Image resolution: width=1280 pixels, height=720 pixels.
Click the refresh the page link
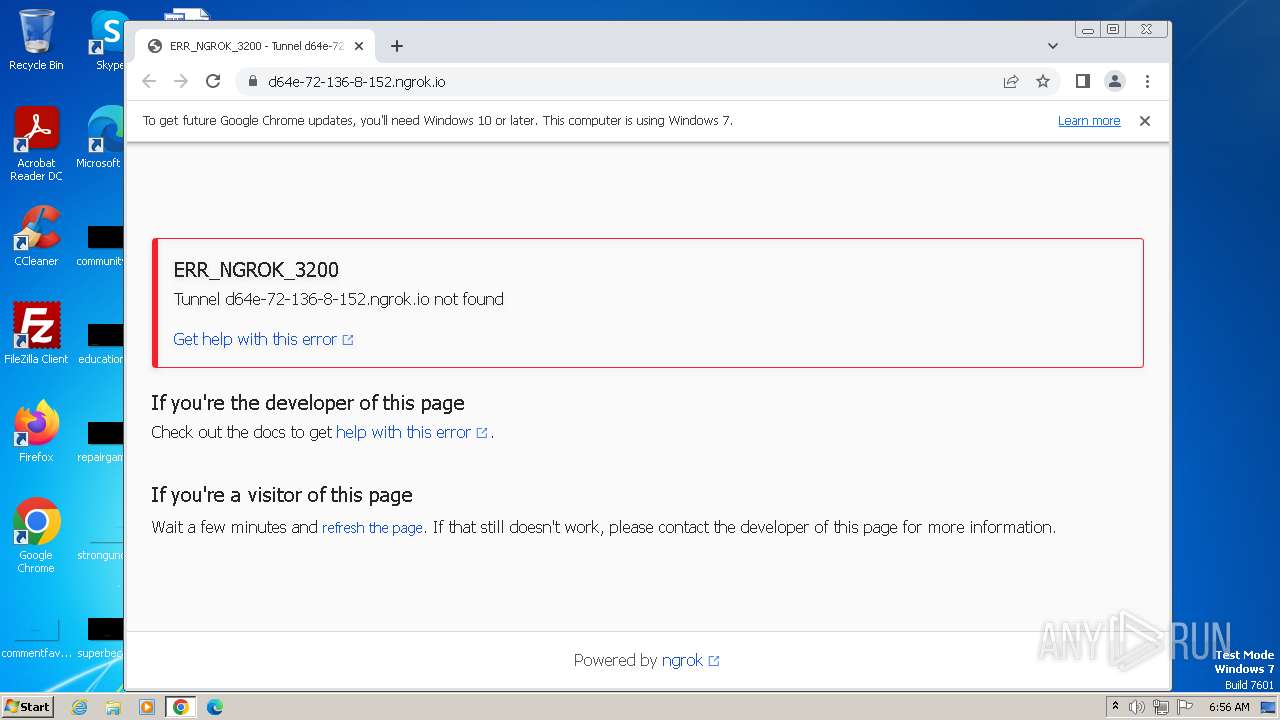pos(372,527)
